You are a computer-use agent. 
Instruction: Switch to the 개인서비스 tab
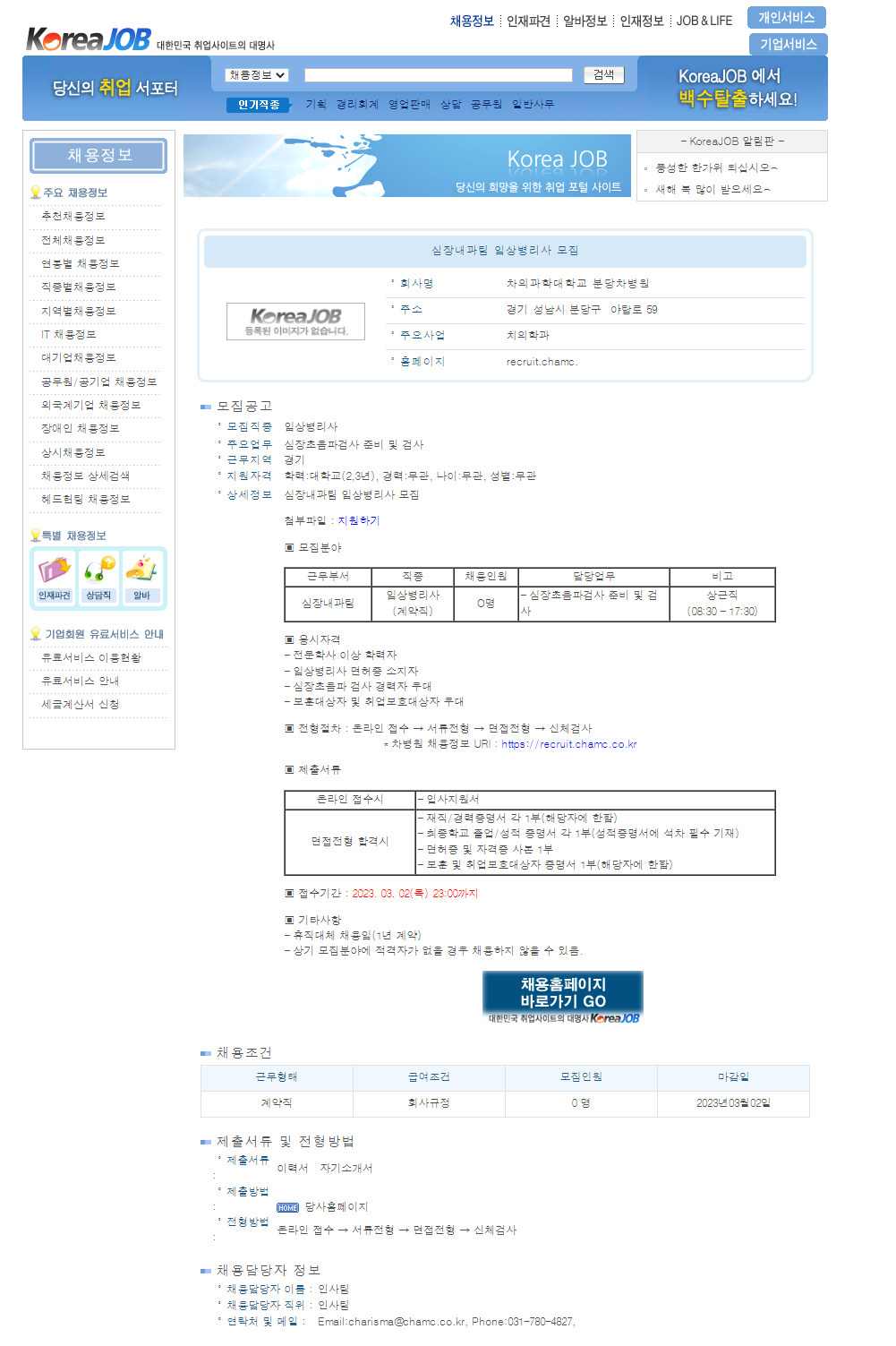pos(787,18)
